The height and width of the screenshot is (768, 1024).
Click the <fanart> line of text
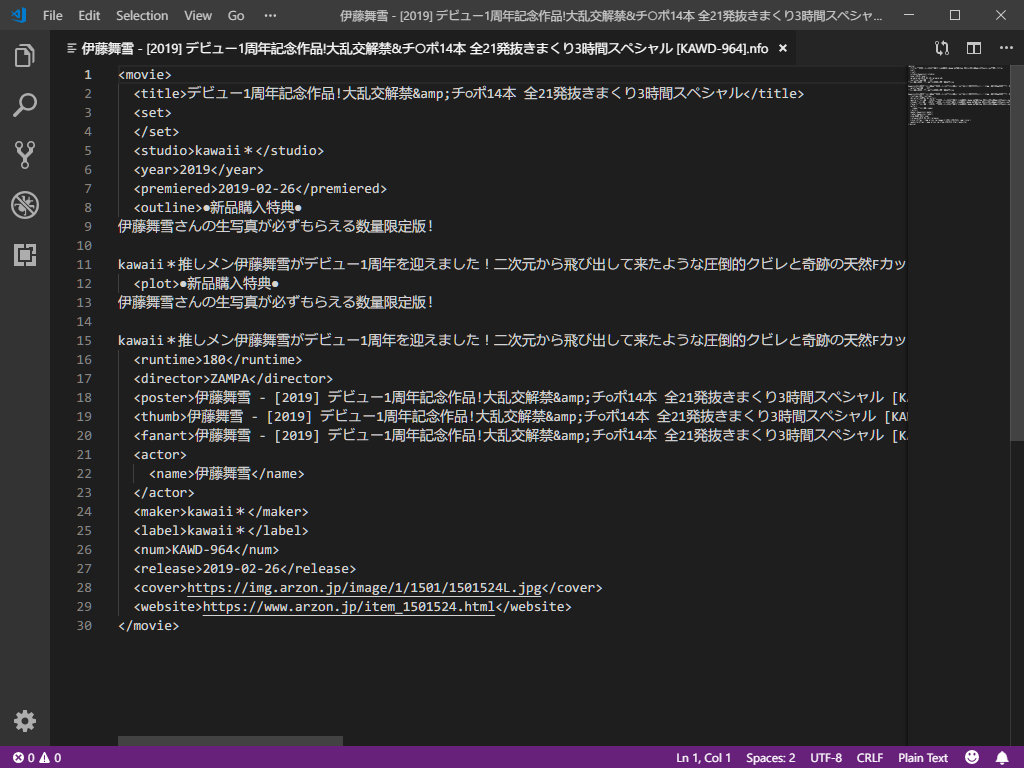click(520, 436)
